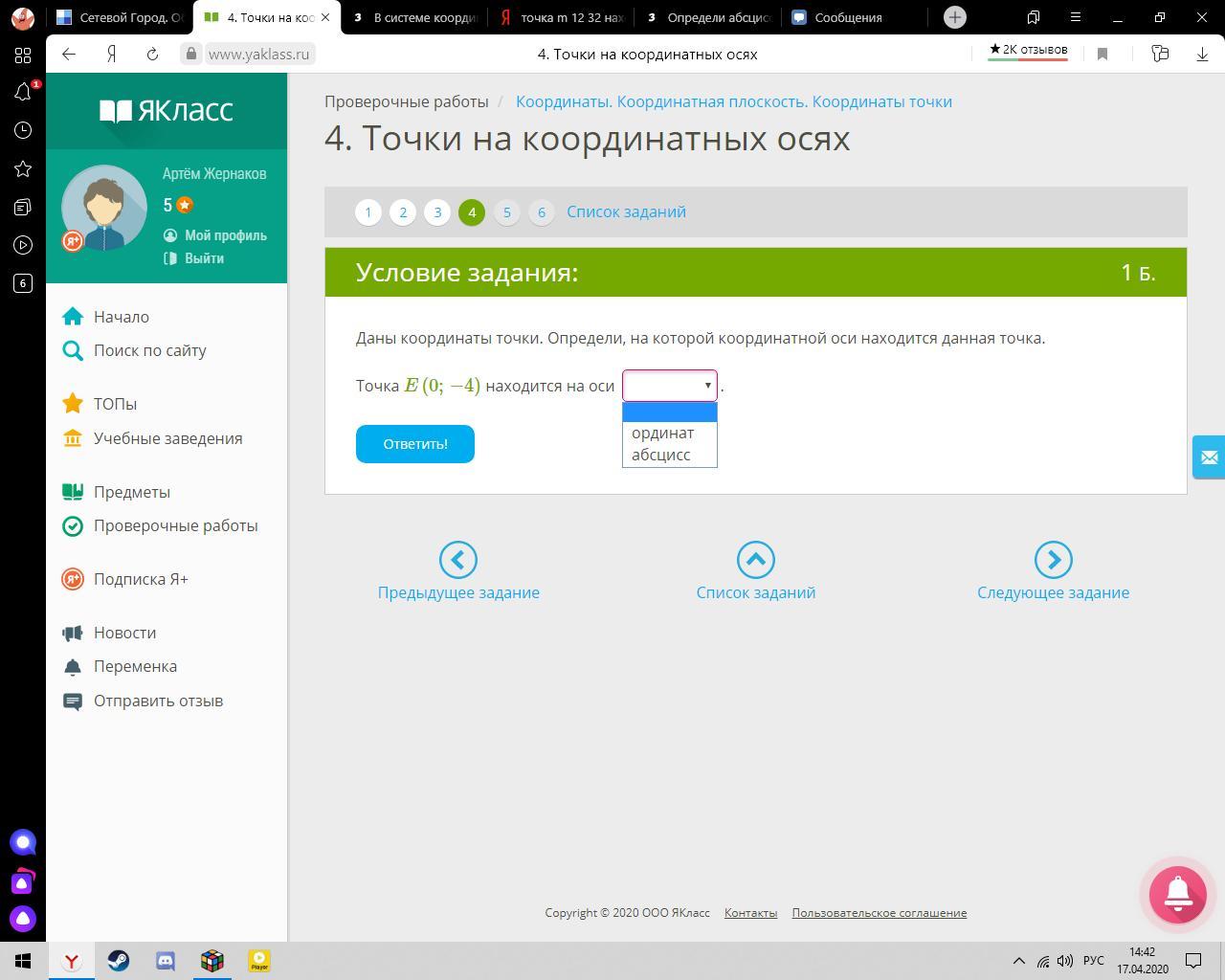Select 'абсцисс' option in dropdown

[670, 455]
